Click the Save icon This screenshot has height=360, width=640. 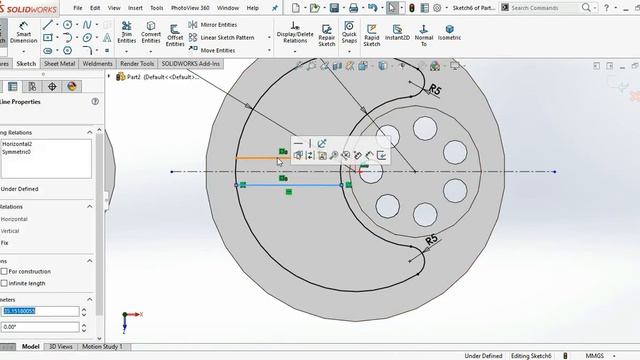point(334,8)
